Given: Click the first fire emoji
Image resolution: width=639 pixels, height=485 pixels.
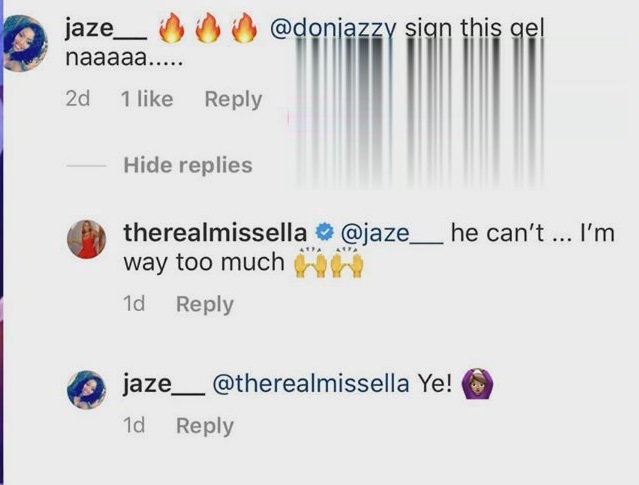Looking at the screenshot, I should click(x=172, y=29).
